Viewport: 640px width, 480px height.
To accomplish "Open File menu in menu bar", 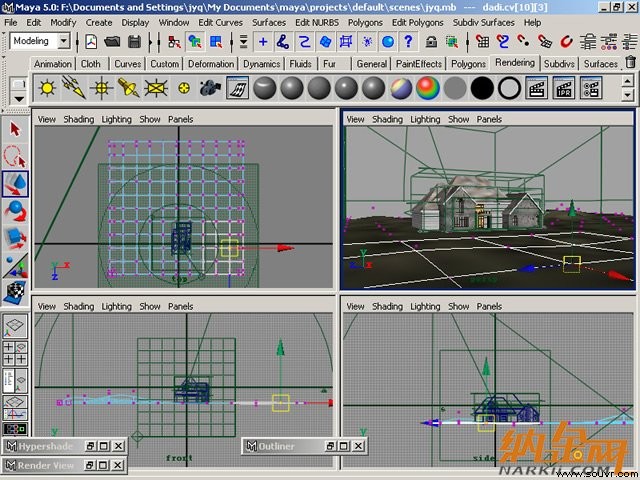I will pos(11,22).
